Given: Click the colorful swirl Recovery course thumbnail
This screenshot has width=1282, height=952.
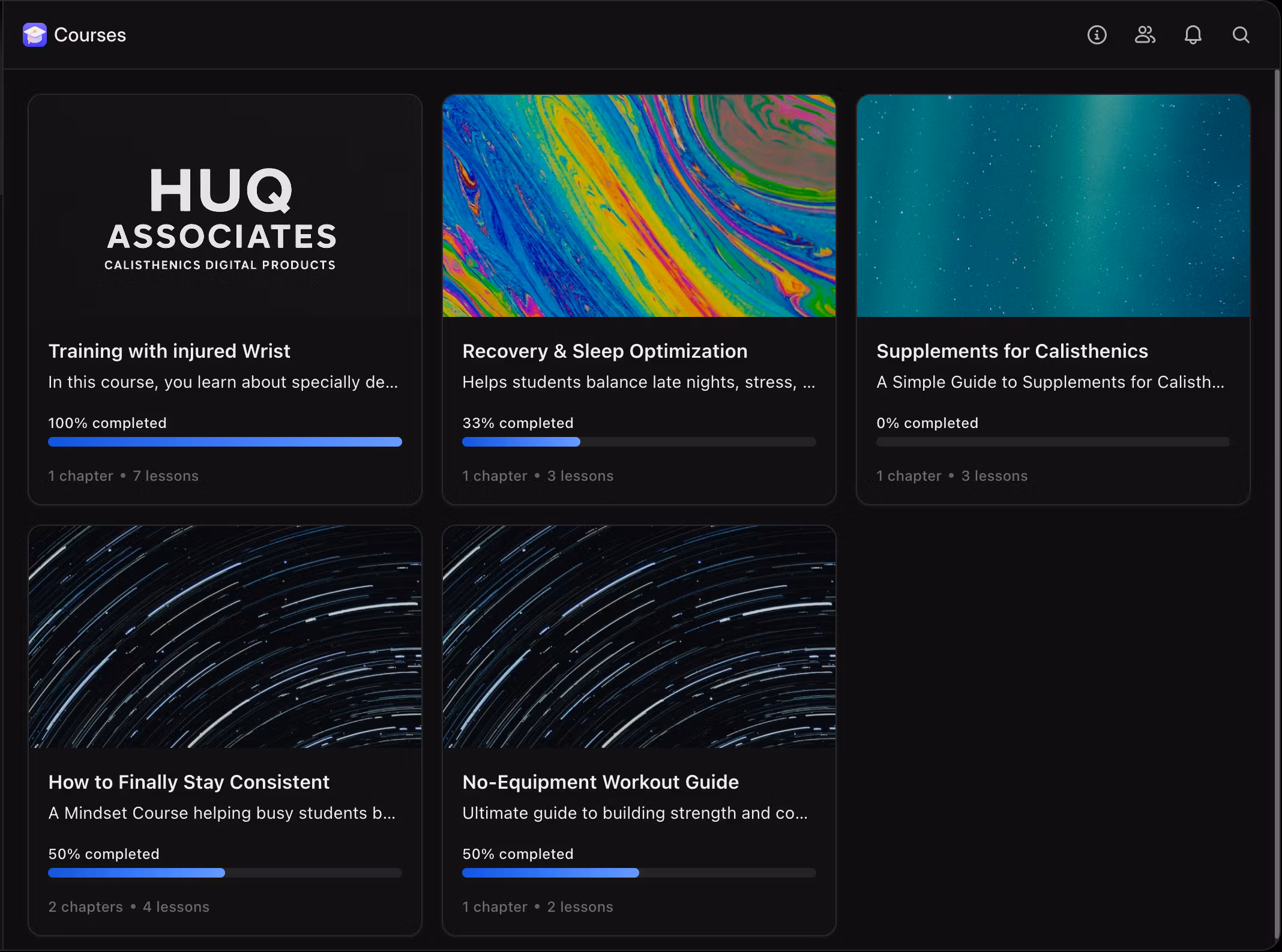Looking at the screenshot, I should pos(639,206).
